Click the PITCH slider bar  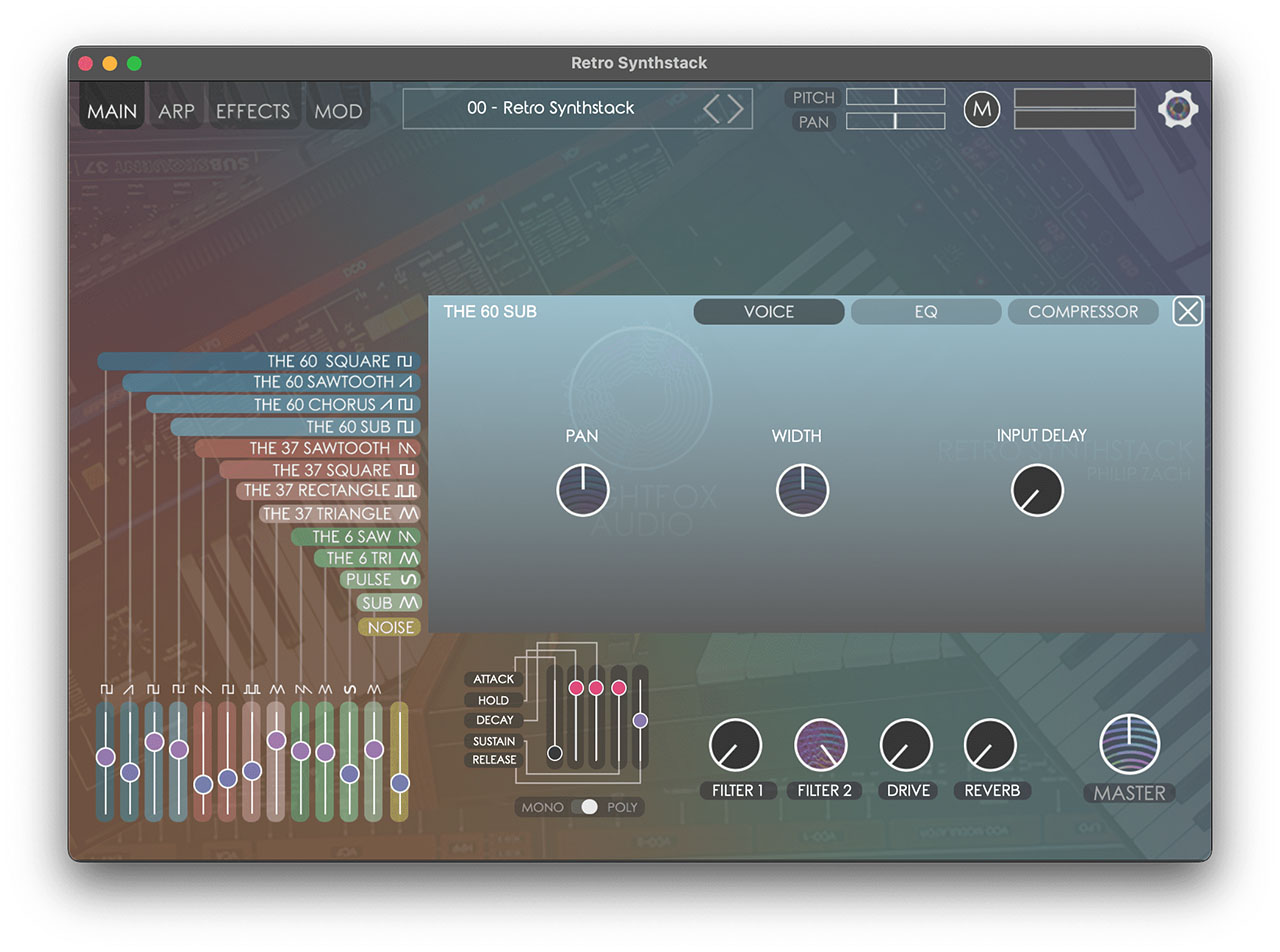click(x=895, y=97)
